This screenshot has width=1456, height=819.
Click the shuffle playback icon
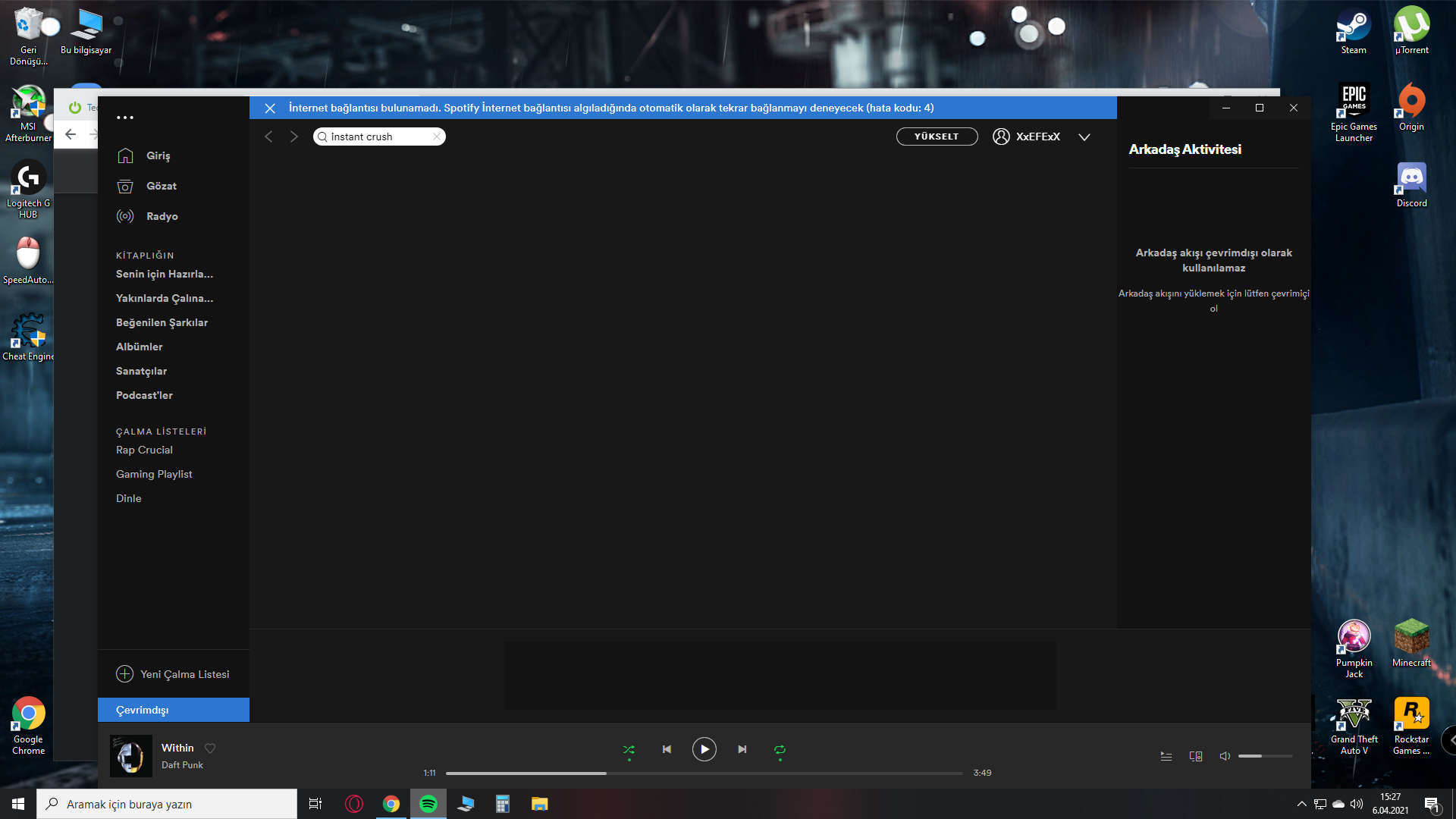(628, 748)
